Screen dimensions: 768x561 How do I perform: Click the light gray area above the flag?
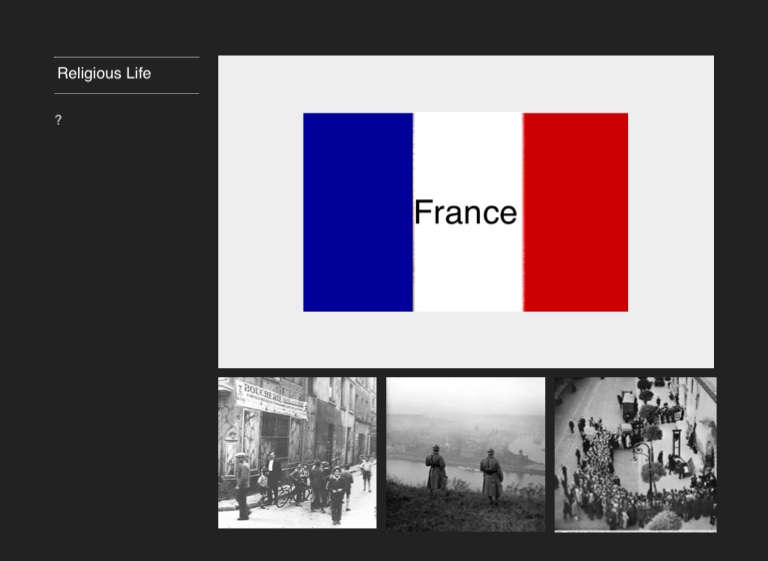click(466, 83)
